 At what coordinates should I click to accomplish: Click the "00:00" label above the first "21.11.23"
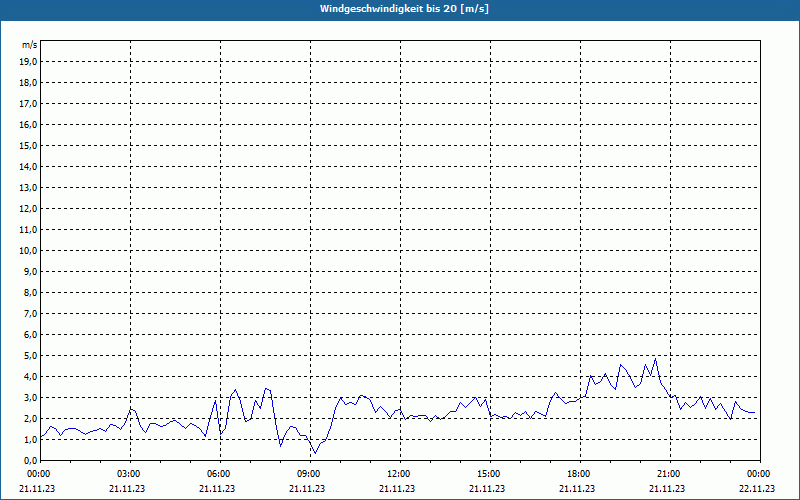(x=40, y=474)
